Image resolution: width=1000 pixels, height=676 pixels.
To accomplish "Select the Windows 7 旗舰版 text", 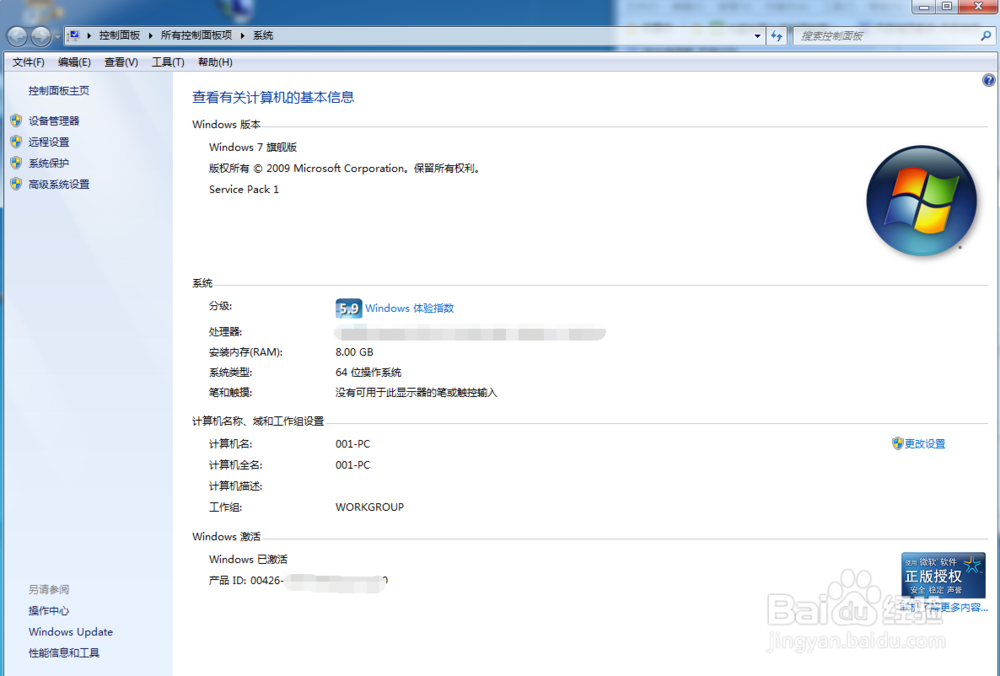I will pyautogui.click(x=253, y=147).
